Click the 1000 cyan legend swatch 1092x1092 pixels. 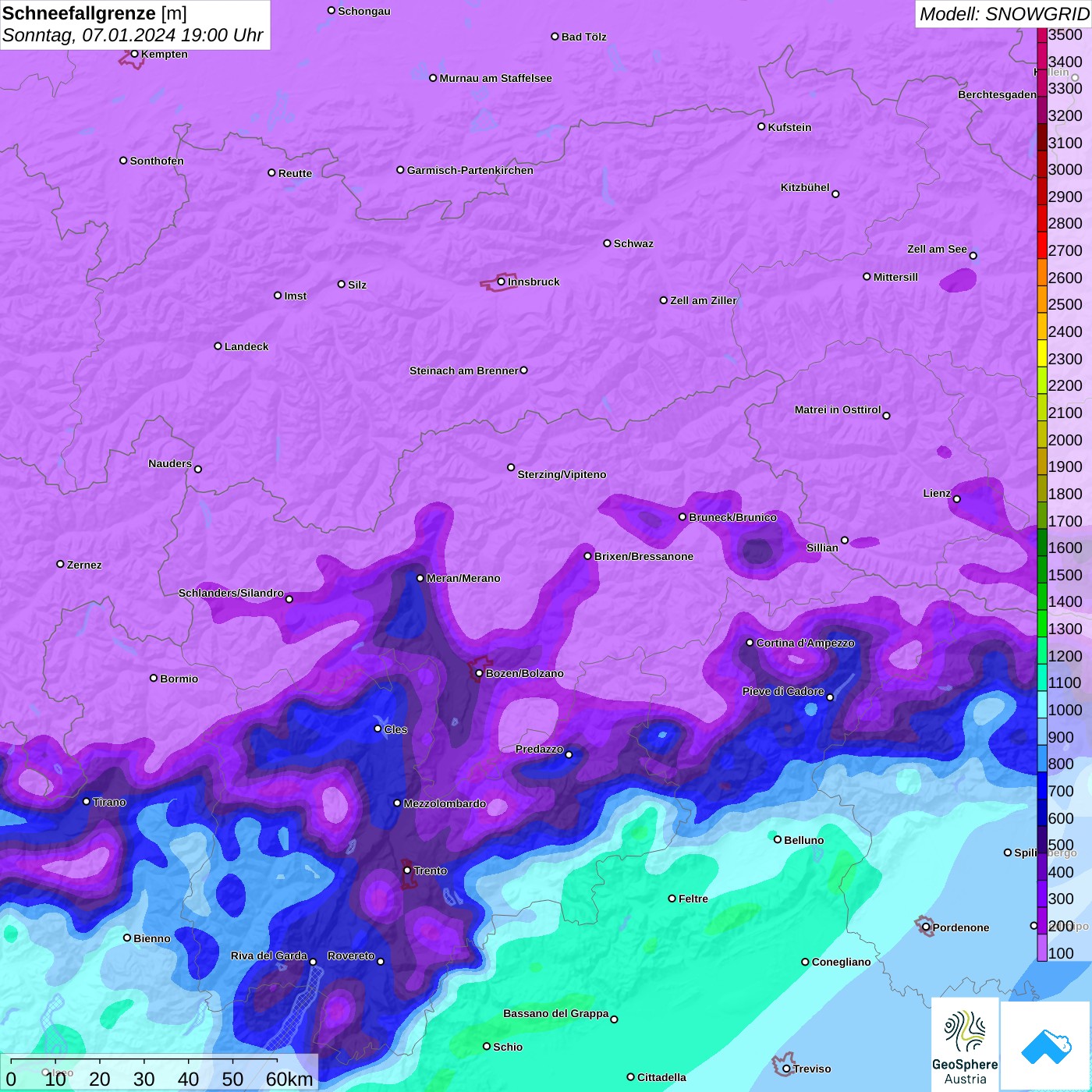[1042, 704]
